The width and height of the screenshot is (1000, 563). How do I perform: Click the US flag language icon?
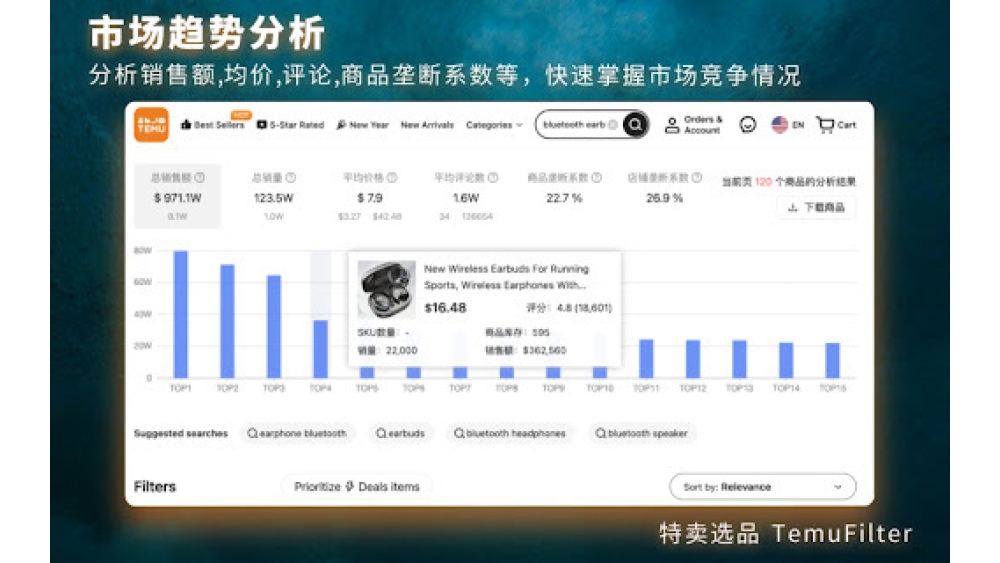[780, 125]
